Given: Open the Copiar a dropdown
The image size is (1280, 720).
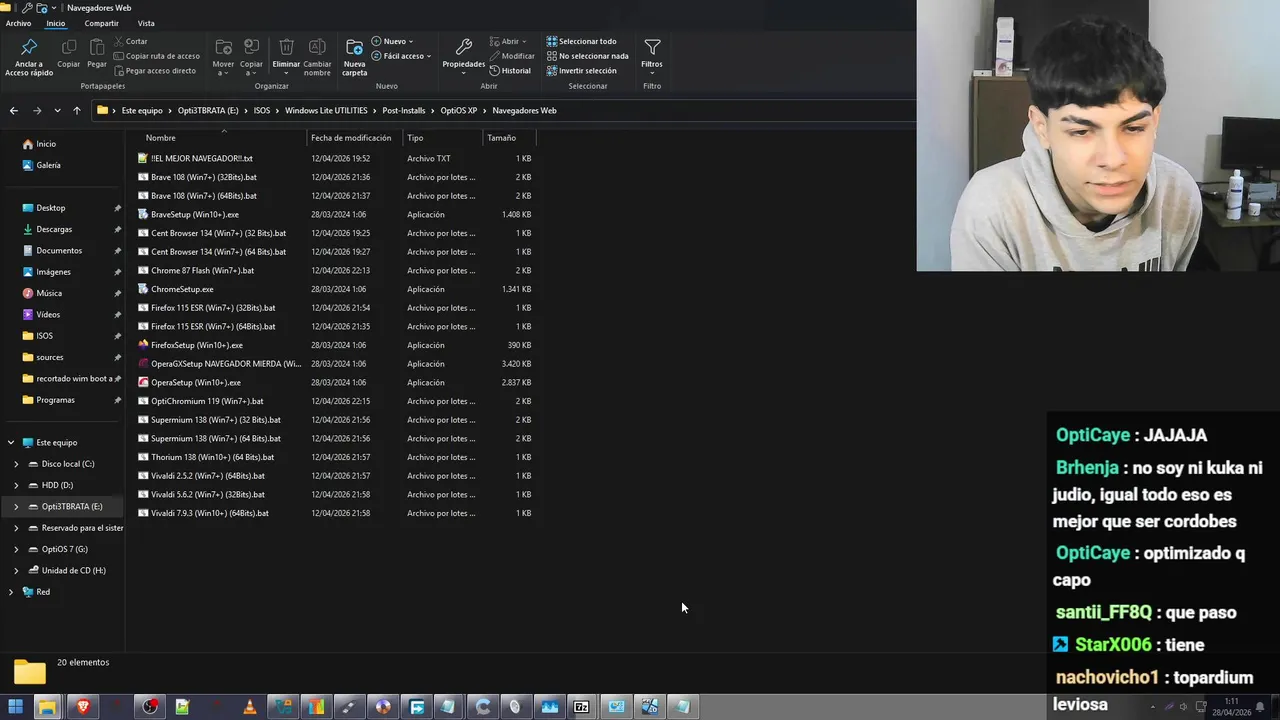Looking at the screenshot, I should 252,58.
